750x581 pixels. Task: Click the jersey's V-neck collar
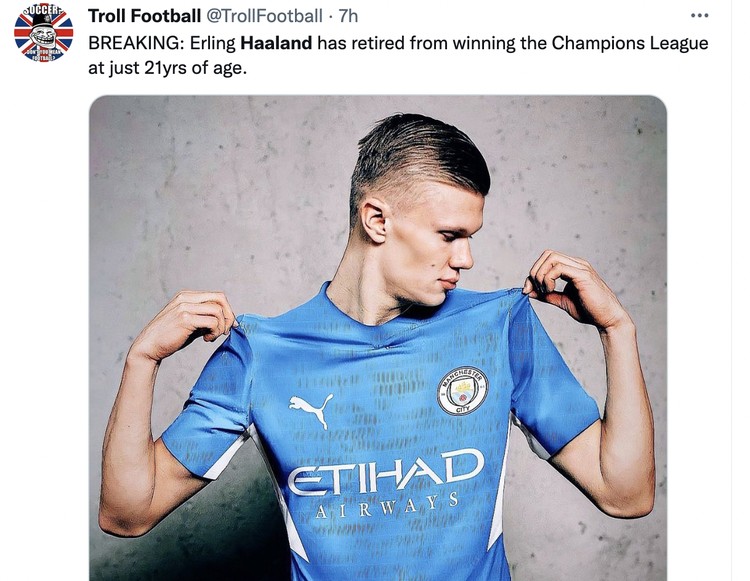click(378, 325)
